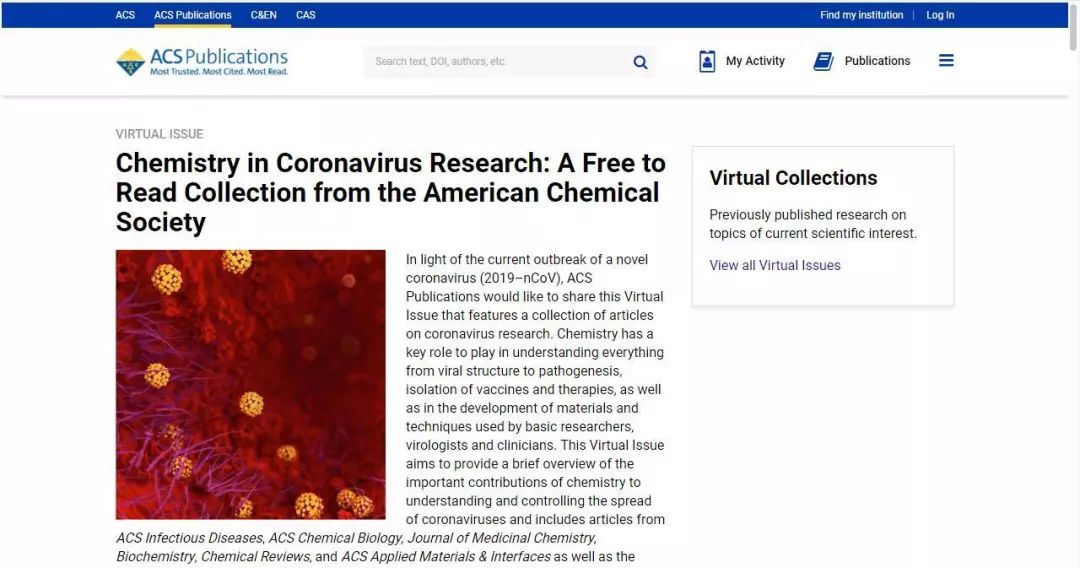The height and width of the screenshot is (568, 1080).
Task: Click the search magnifier icon
Action: 640,62
